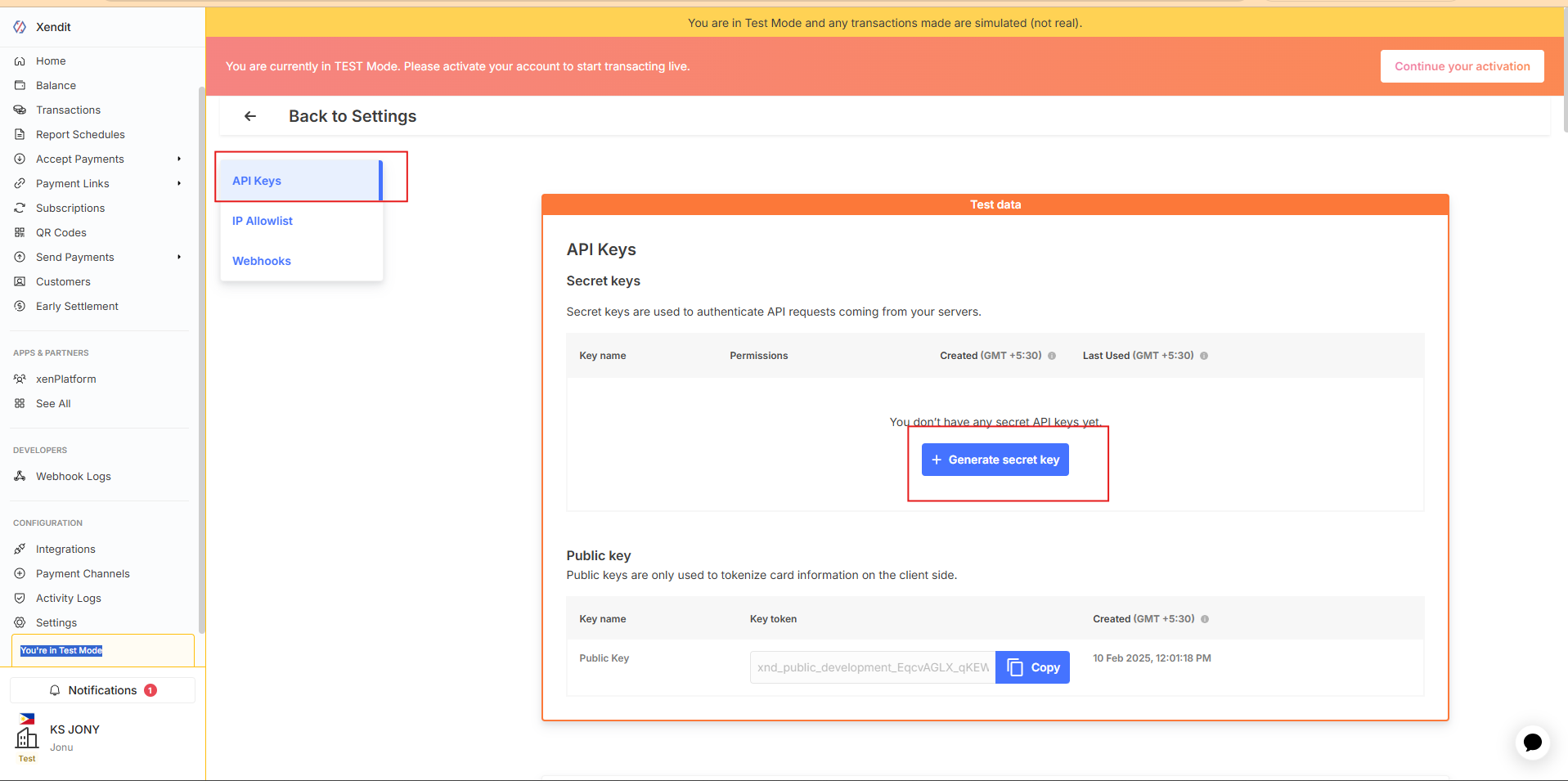
Task: Click the info icon beside secret keys Created column
Action: pos(1052,356)
